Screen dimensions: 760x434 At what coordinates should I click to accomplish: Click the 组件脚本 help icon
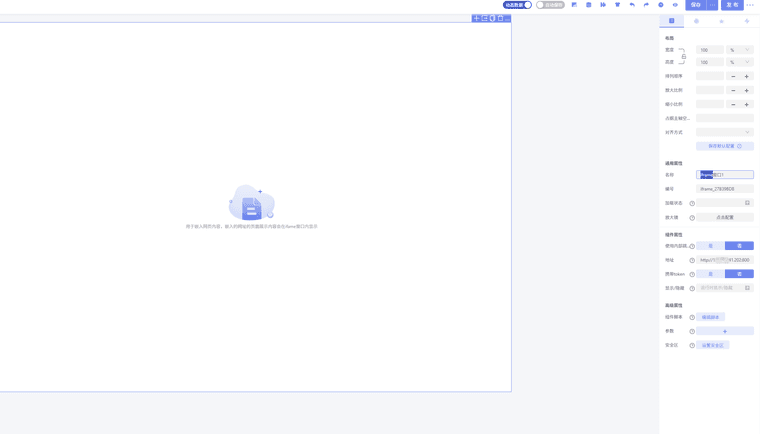point(692,317)
